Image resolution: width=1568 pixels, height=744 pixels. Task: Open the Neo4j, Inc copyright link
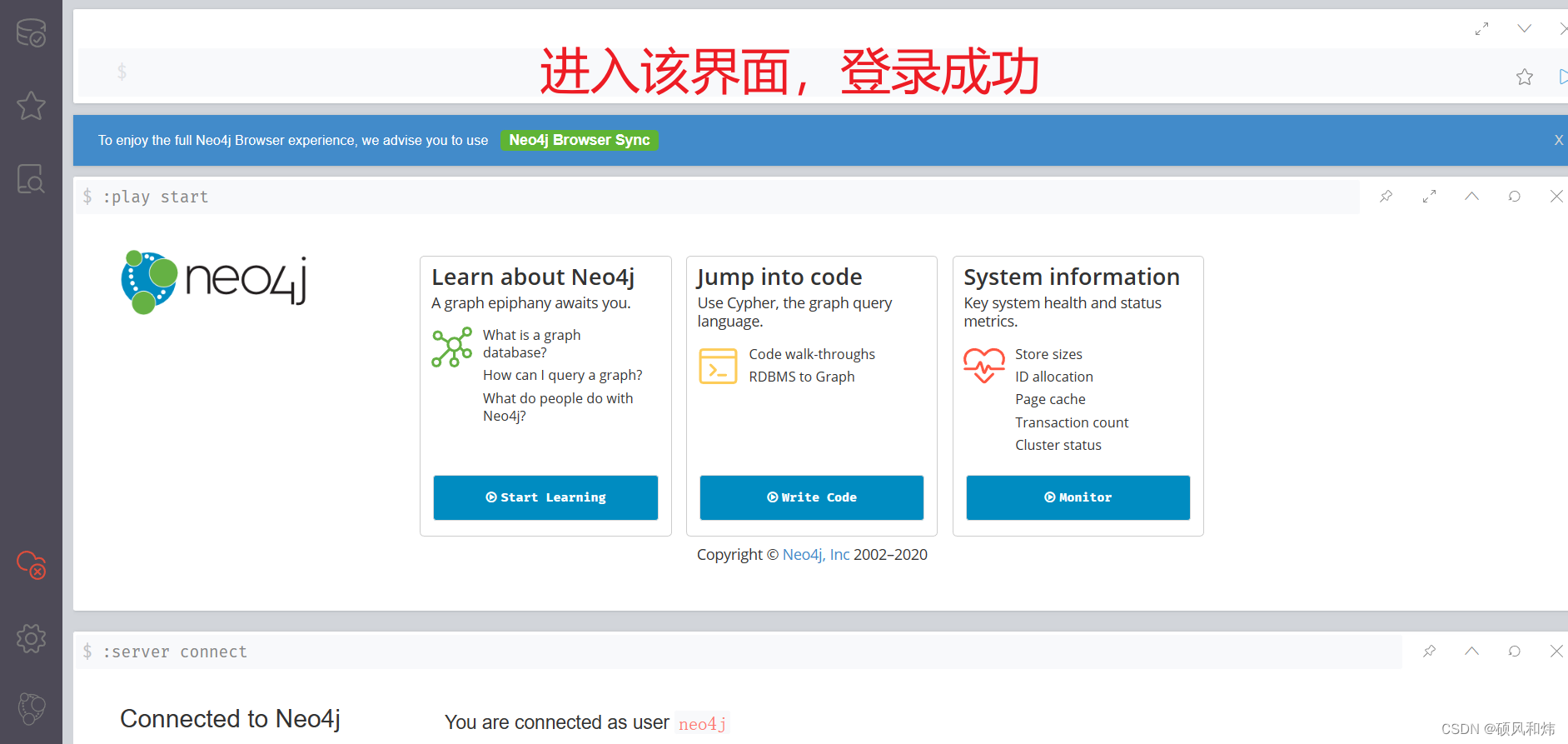click(x=816, y=555)
